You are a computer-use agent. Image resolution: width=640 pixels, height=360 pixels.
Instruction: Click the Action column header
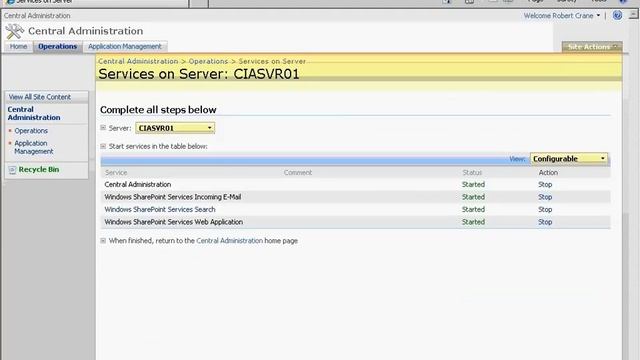pos(548,173)
